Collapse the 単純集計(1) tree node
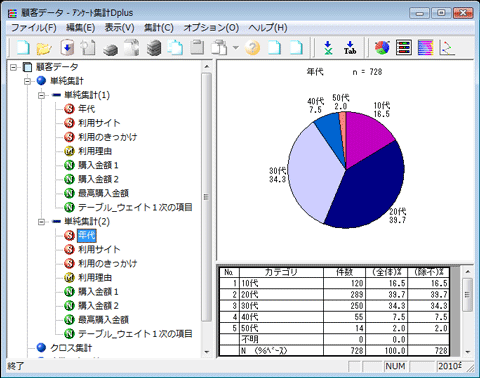Image resolution: width=480 pixels, height=378 pixels. (41, 95)
